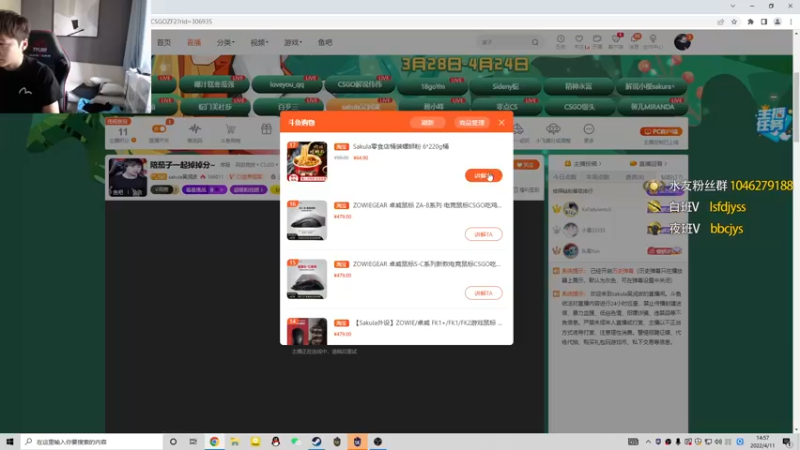Open the ZOWIEGEAR ZA-B mouse thumbnail
This screenshot has width=800, height=450.
tap(307, 220)
